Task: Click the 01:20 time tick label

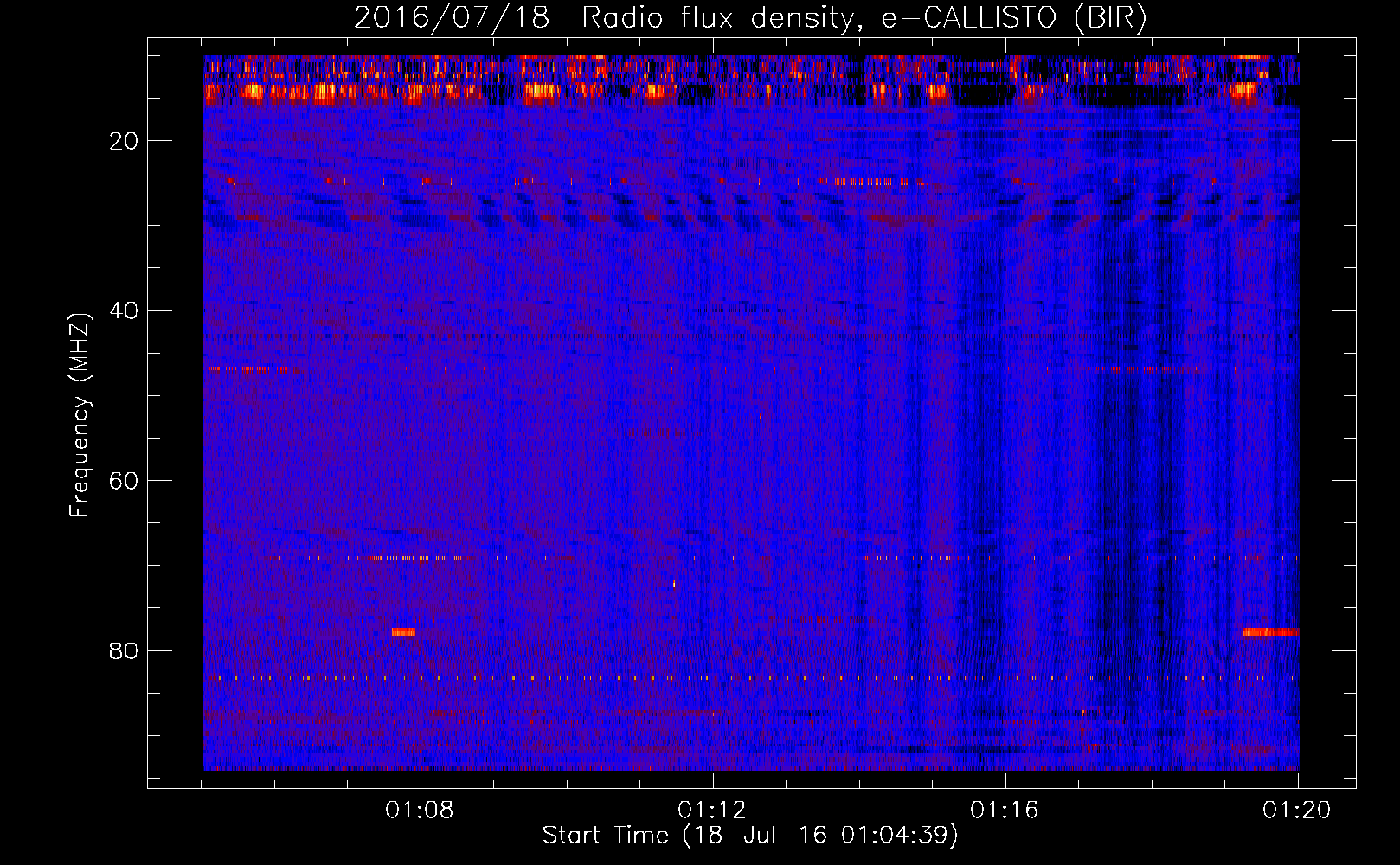Action: pyautogui.click(x=1297, y=811)
